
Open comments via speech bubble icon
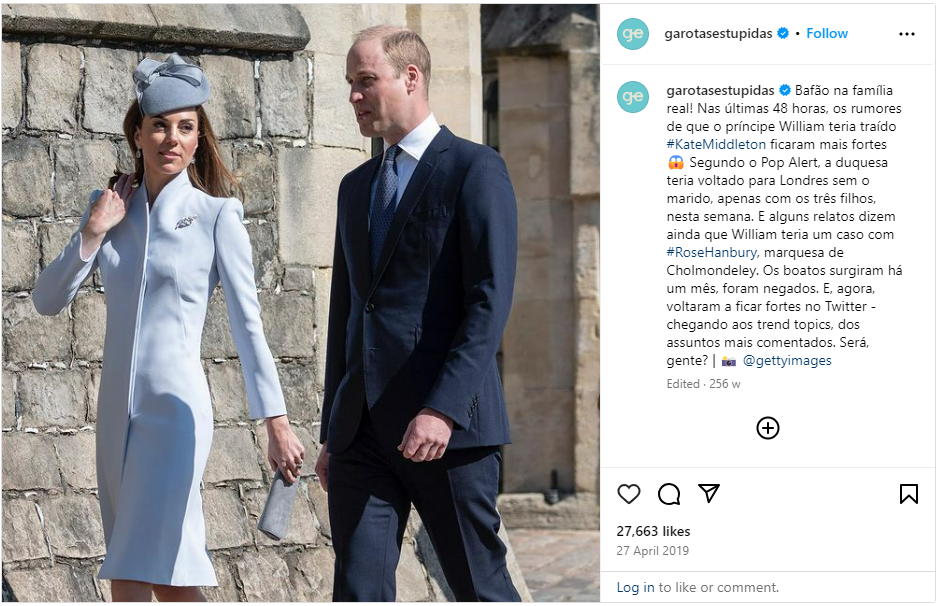669,494
